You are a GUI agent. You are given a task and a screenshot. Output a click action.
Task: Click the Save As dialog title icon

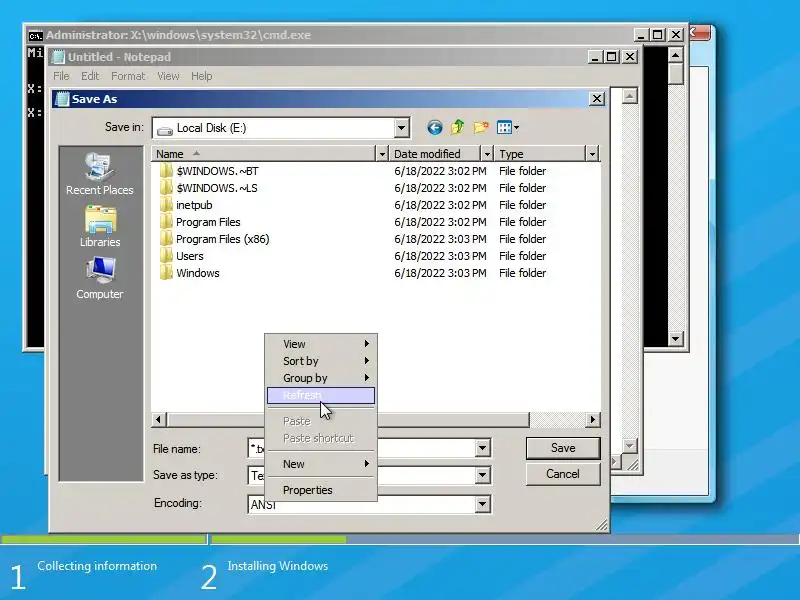[x=62, y=98]
